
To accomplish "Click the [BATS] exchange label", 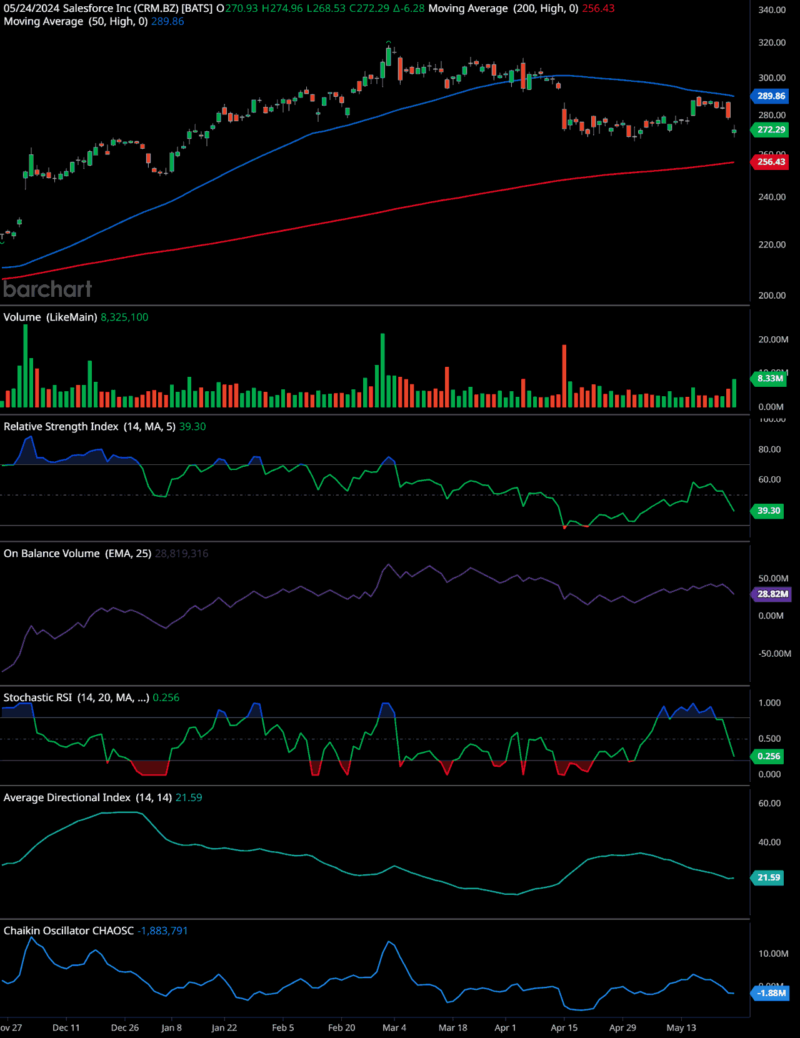I will (x=197, y=9).
